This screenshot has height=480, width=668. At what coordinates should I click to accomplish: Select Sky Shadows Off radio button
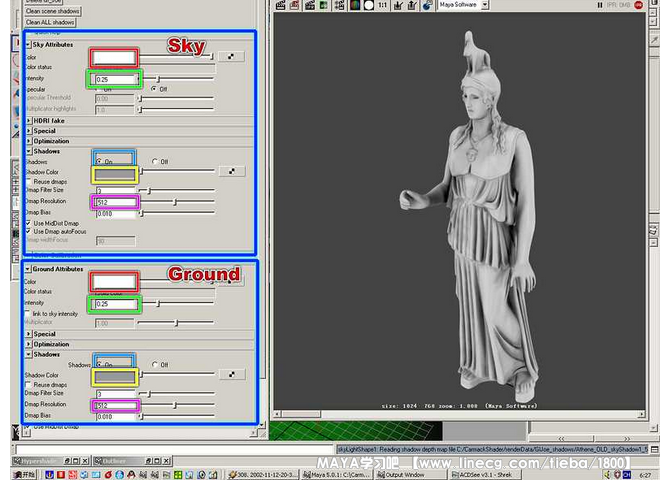(x=155, y=161)
